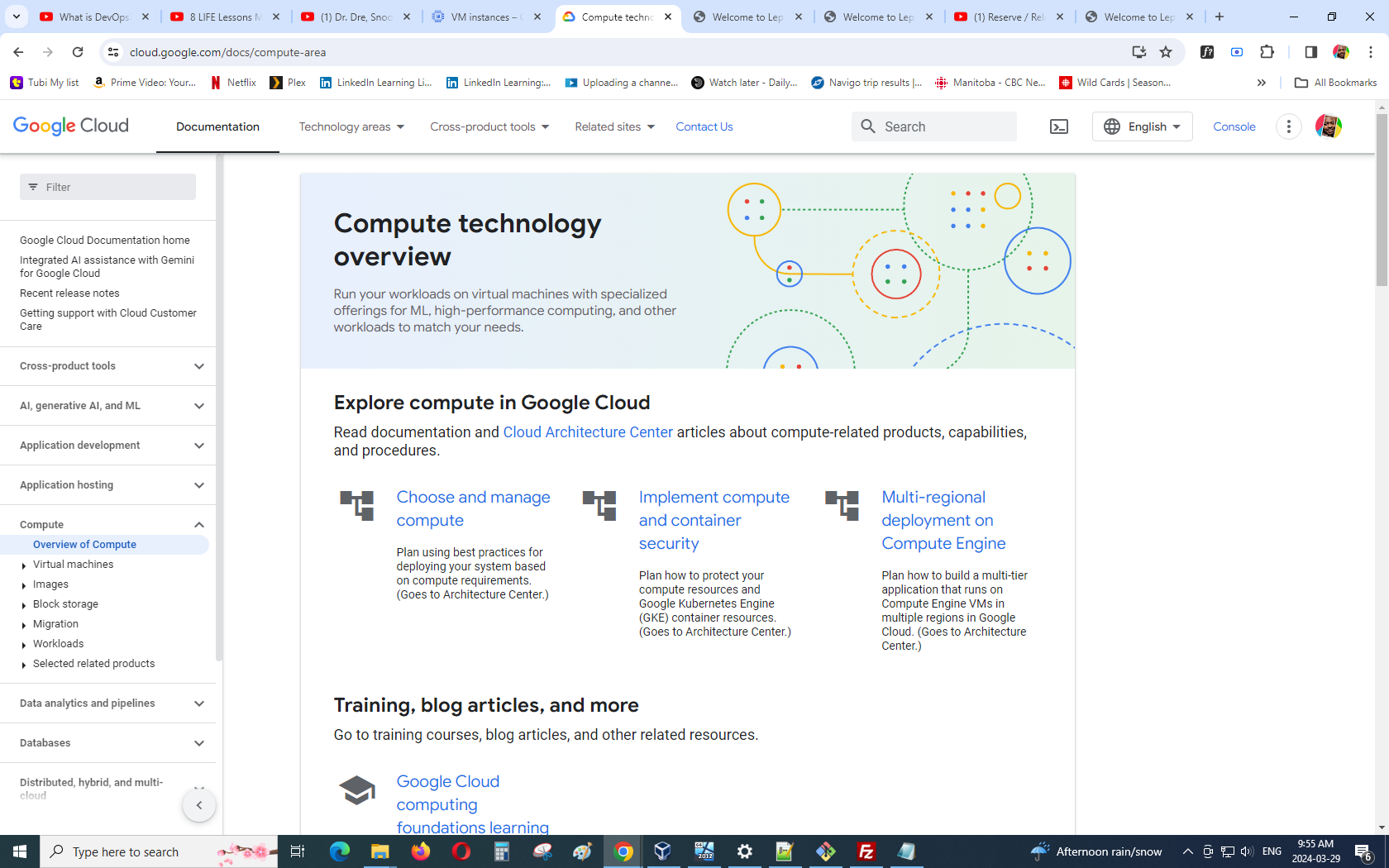
Task: Expand Virtual machines tree item
Action: pyautogui.click(x=24, y=565)
